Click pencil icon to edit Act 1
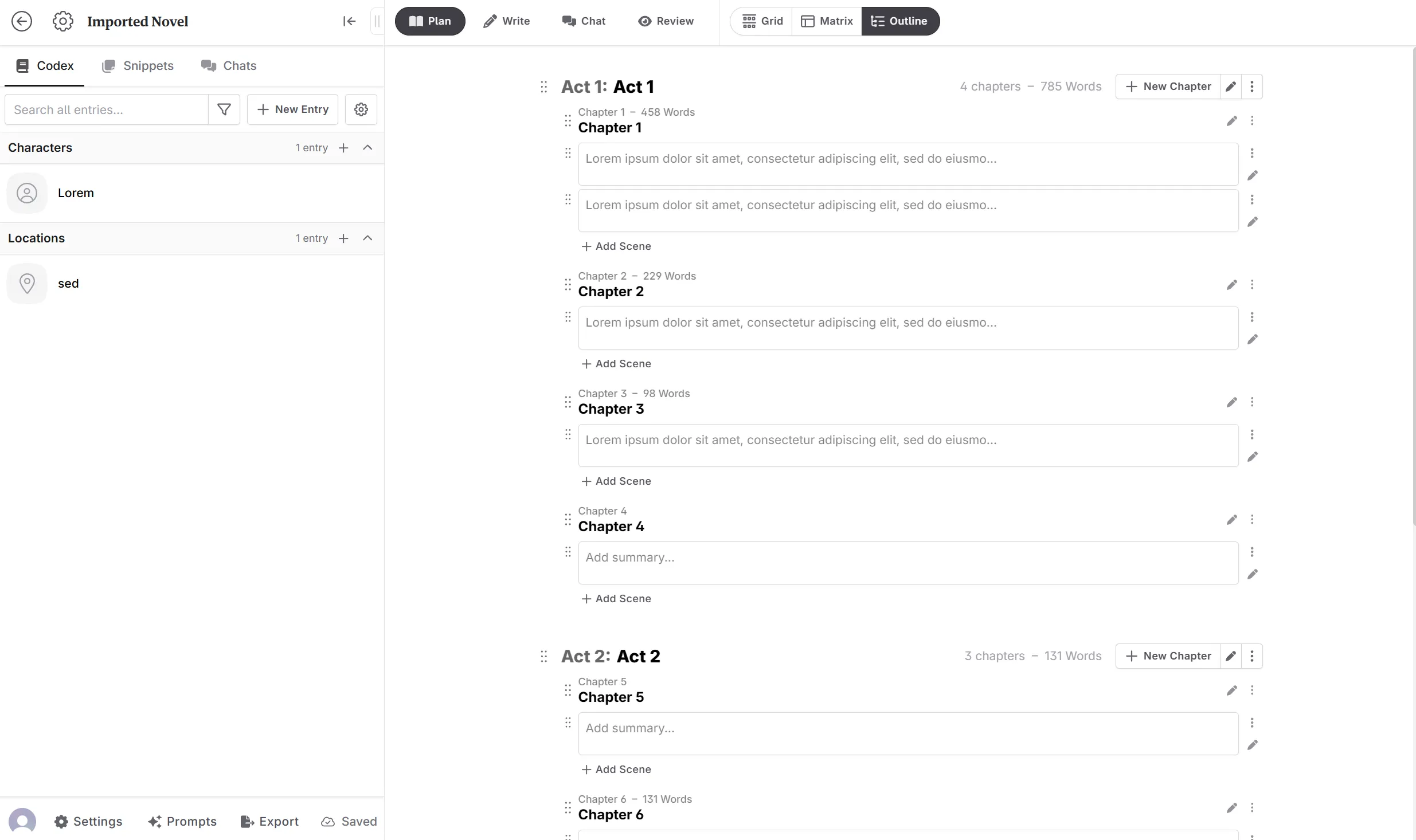The image size is (1416, 840). click(1230, 87)
